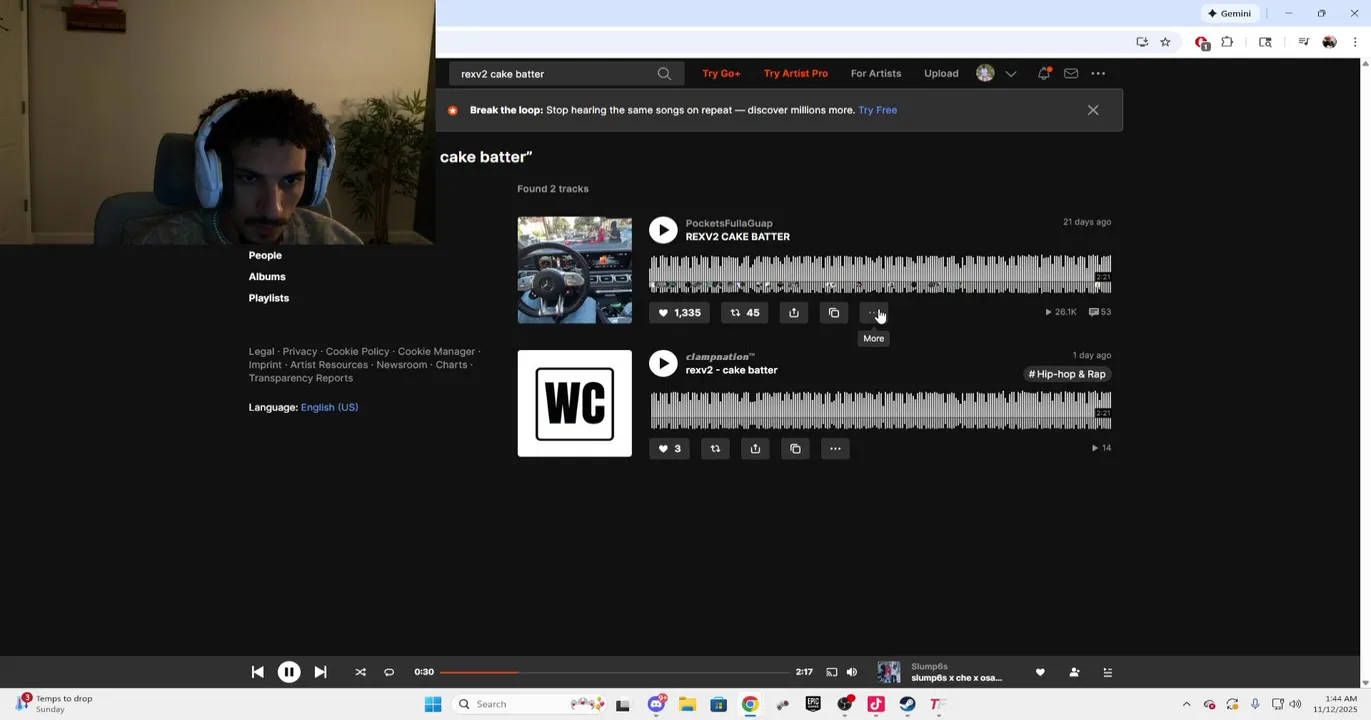This screenshot has height=720, width=1371.
Task: Click the search magnifier icon in SoundCloud search box
Action: (x=664, y=74)
